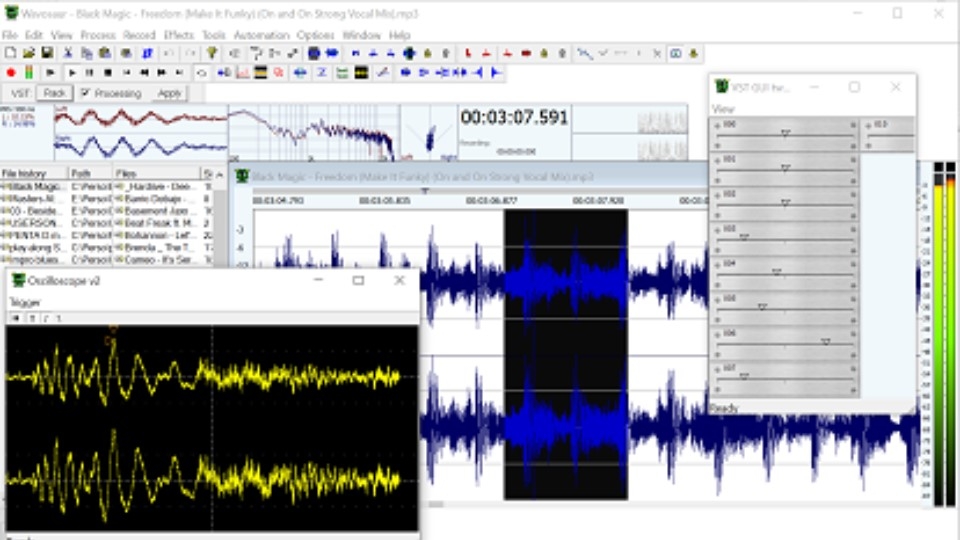The width and height of the screenshot is (960, 540).
Task: Click the red Record button
Action: point(10,73)
